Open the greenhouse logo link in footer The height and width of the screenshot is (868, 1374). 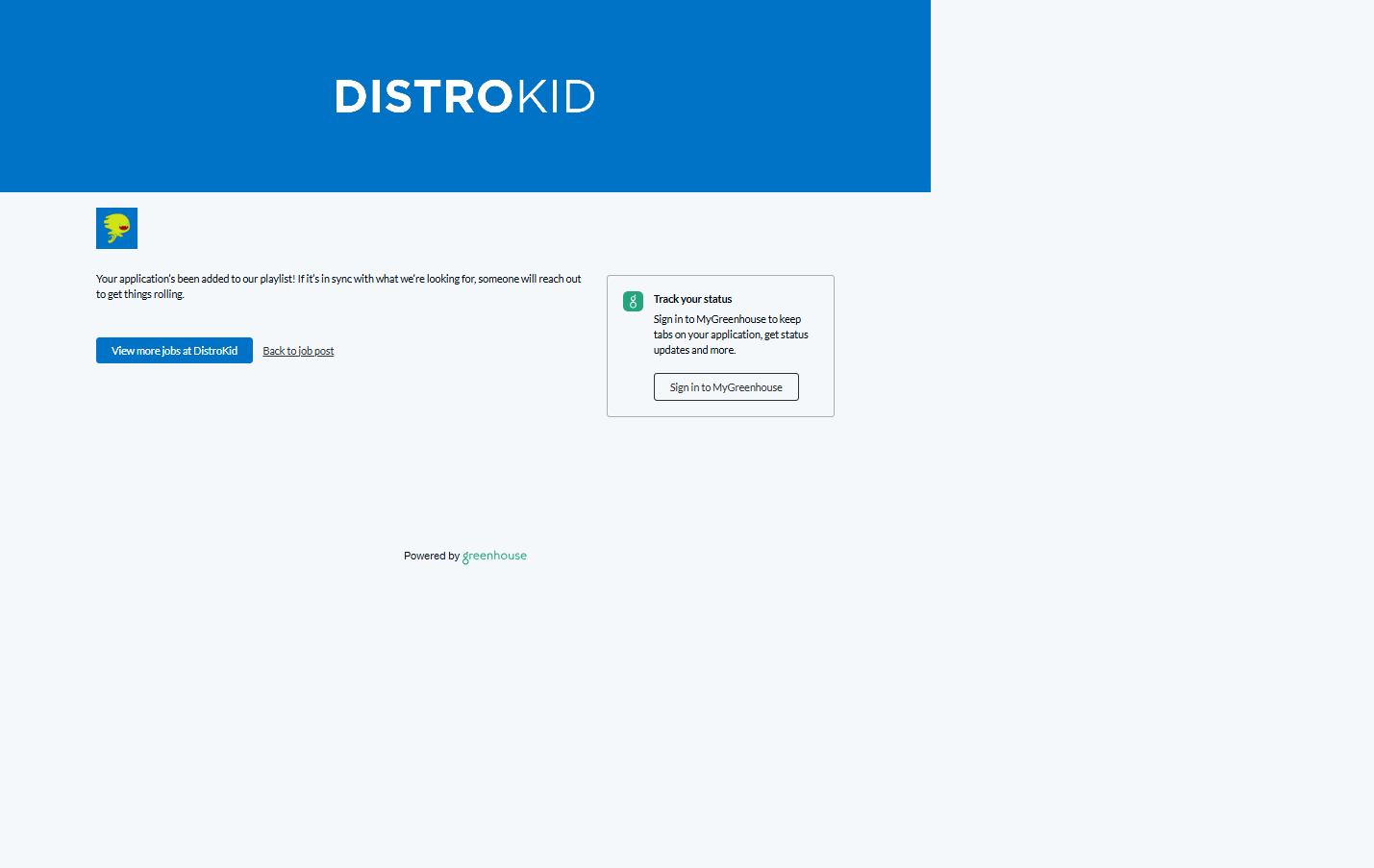coord(494,556)
